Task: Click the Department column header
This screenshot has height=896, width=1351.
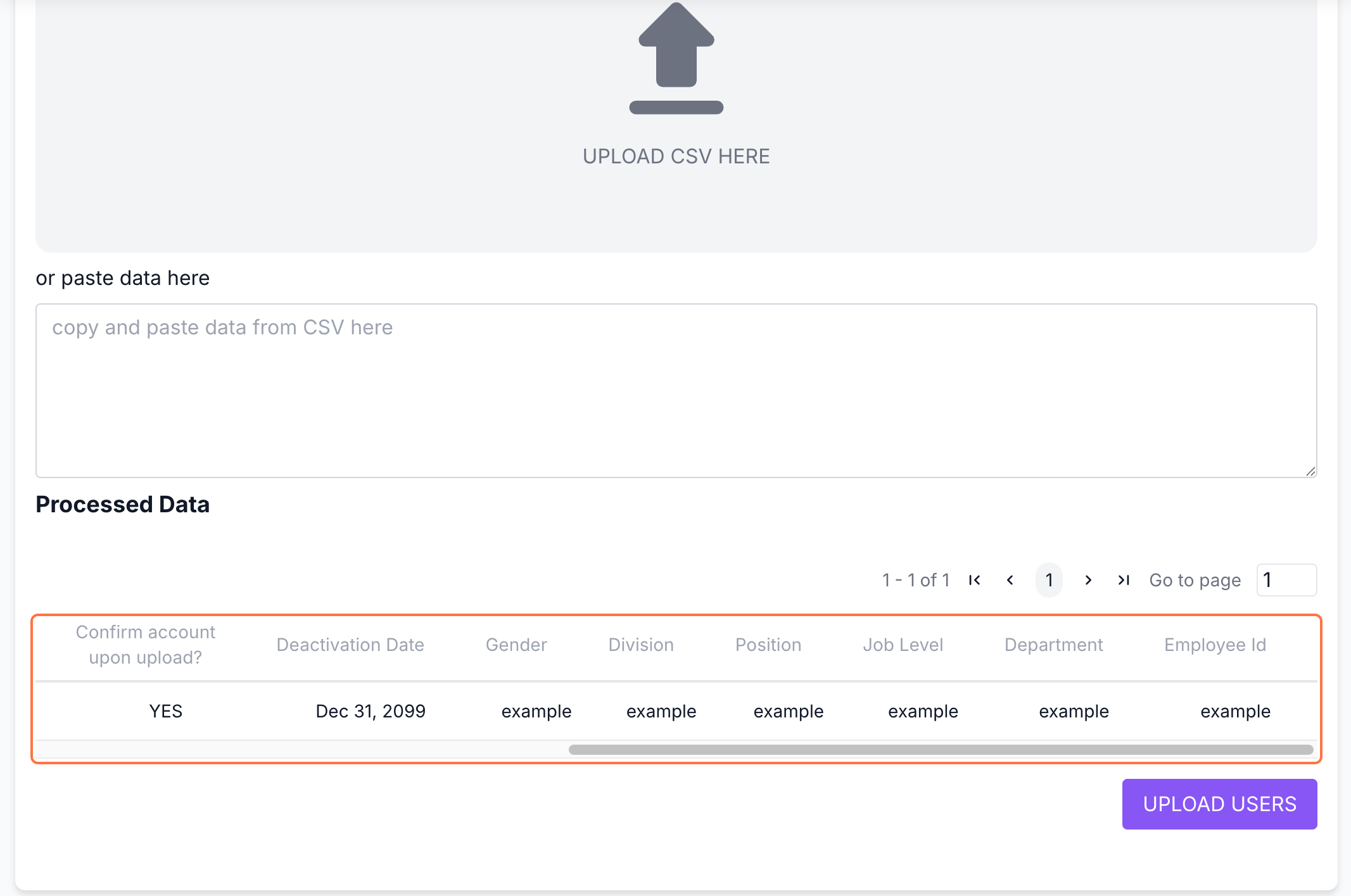Action: coord(1053,645)
